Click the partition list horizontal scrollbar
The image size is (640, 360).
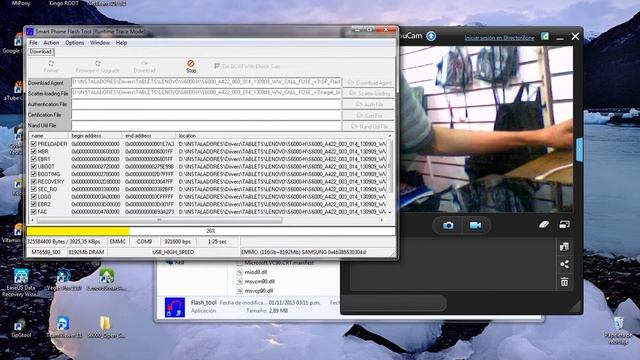pos(159,220)
